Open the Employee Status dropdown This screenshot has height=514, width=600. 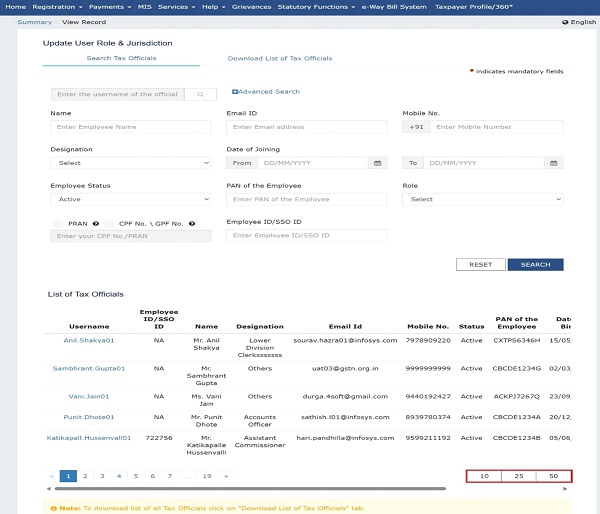130,199
